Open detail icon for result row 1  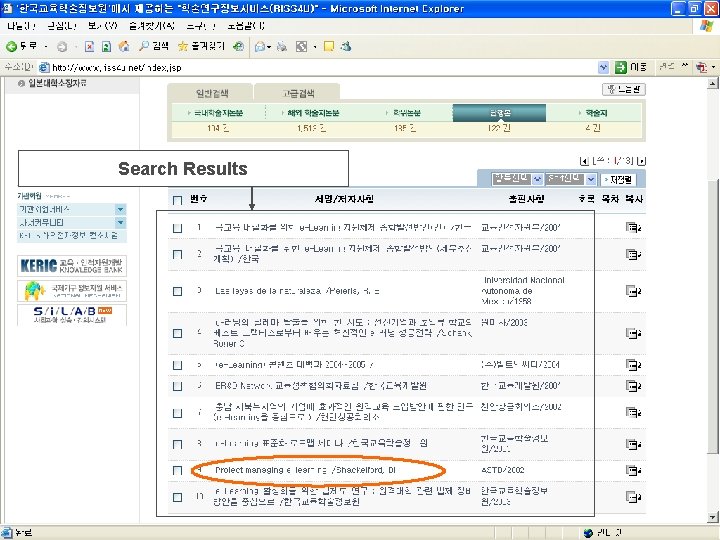(633, 227)
